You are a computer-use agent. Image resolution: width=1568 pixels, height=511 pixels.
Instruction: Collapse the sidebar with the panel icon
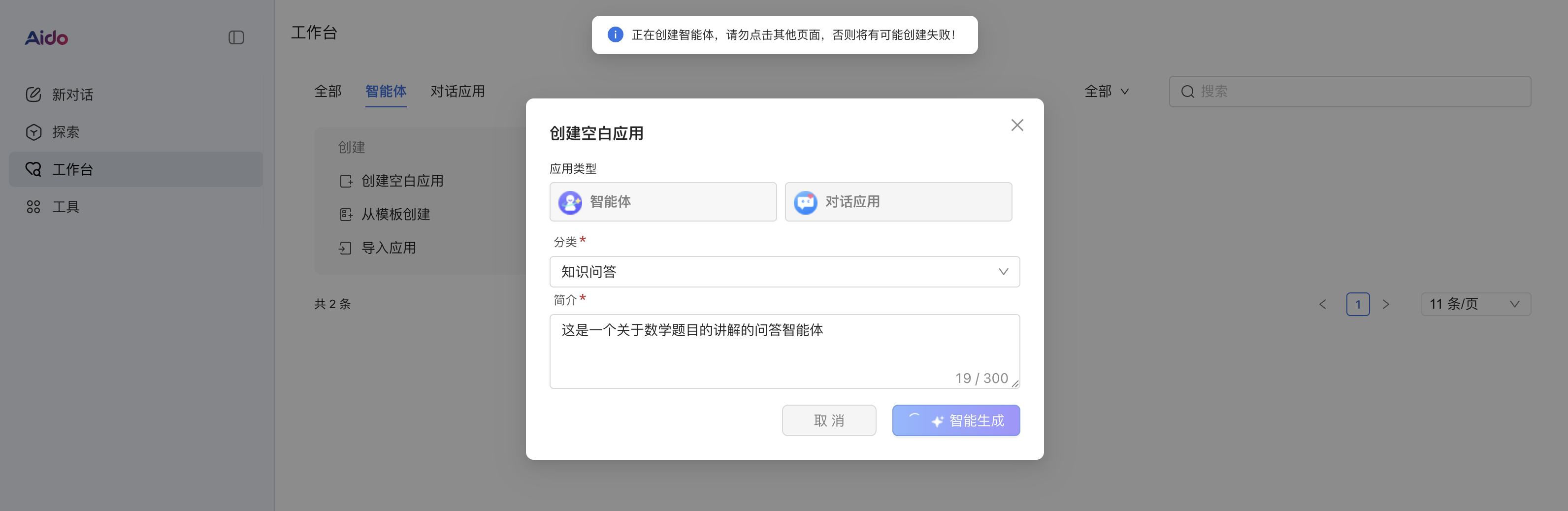[x=236, y=38]
